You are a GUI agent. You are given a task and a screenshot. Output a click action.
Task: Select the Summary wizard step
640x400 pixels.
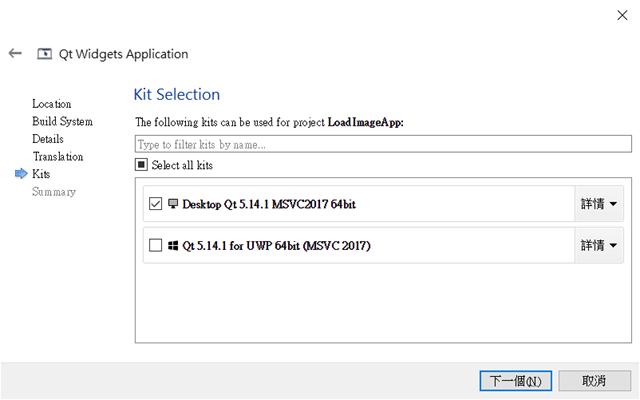point(54,192)
